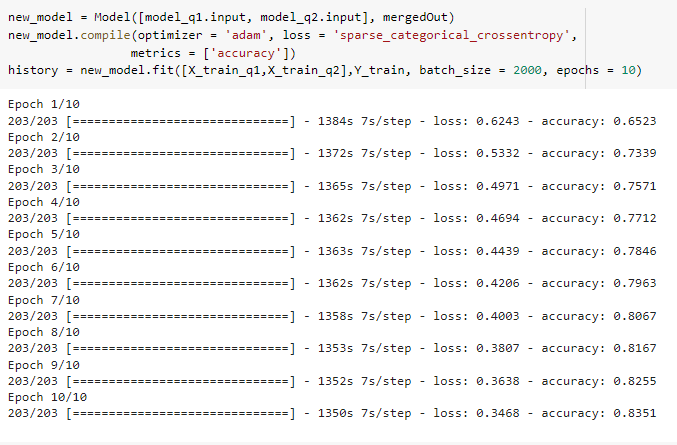Click loss value 0.3807
677x445 pixels.
click(x=498, y=348)
